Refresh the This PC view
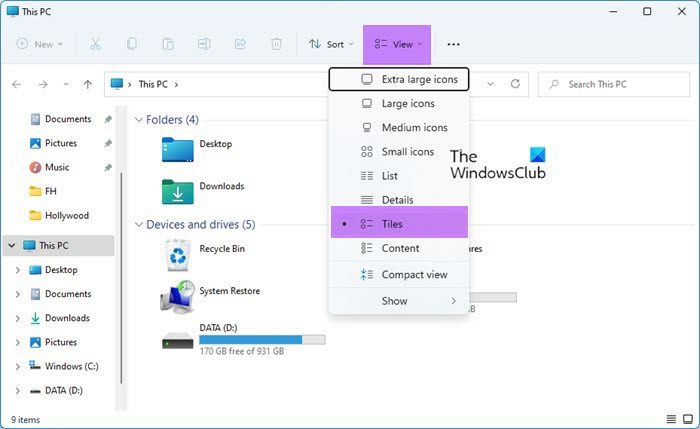This screenshot has width=700, height=429. (x=515, y=84)
